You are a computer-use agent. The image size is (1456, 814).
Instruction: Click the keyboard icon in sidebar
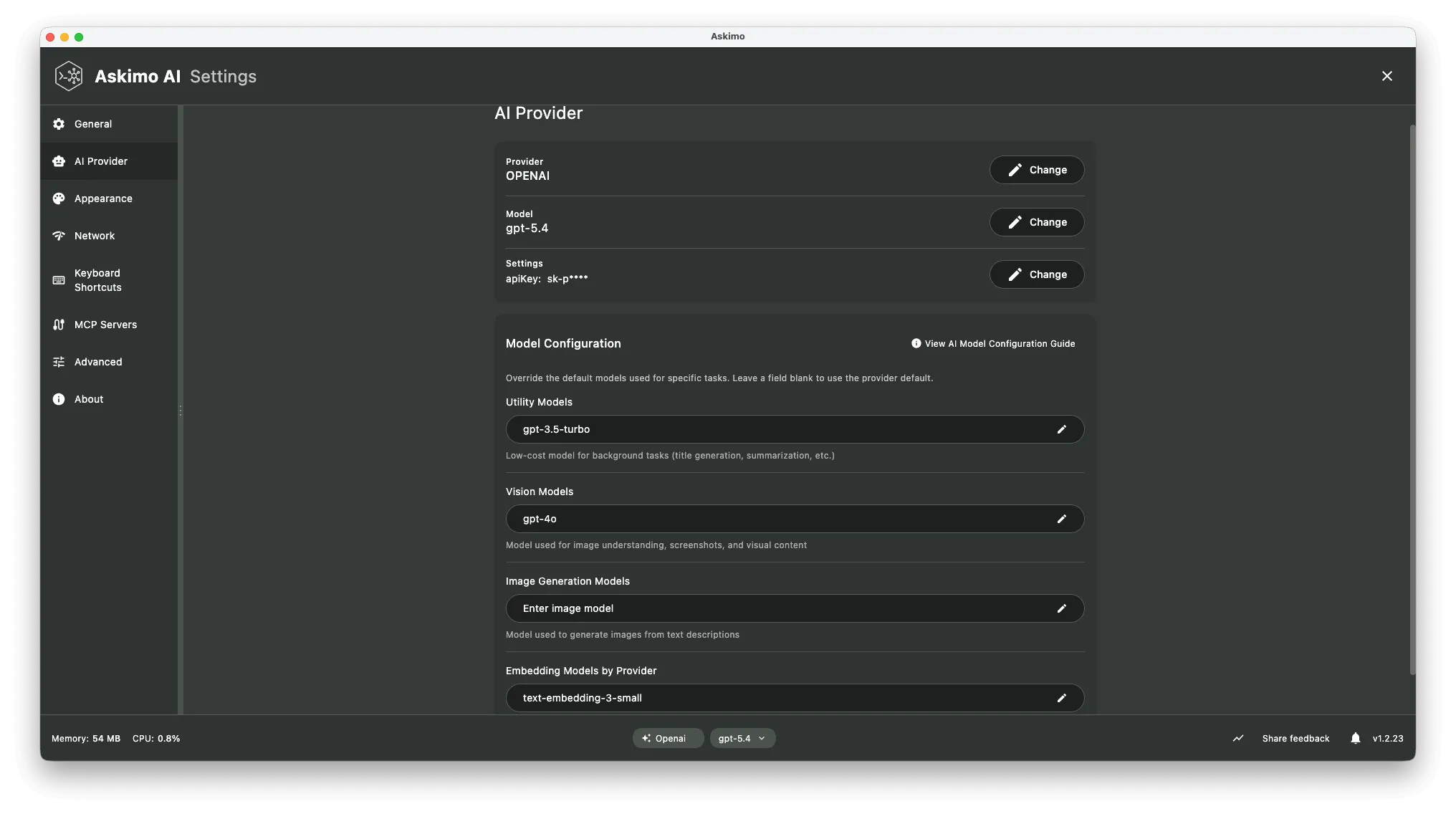(x=59, y=280)
